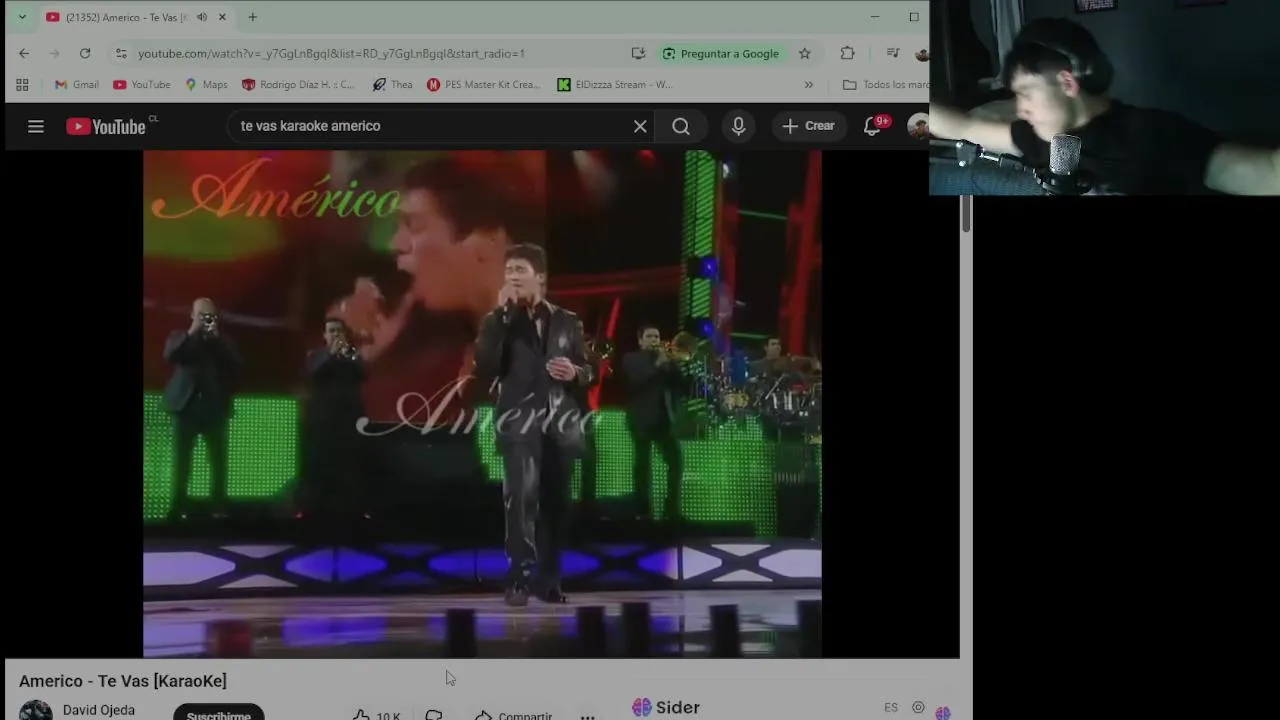Open browser extensions puzzle icon
The image size is (1280, 720).
(847, 53)
